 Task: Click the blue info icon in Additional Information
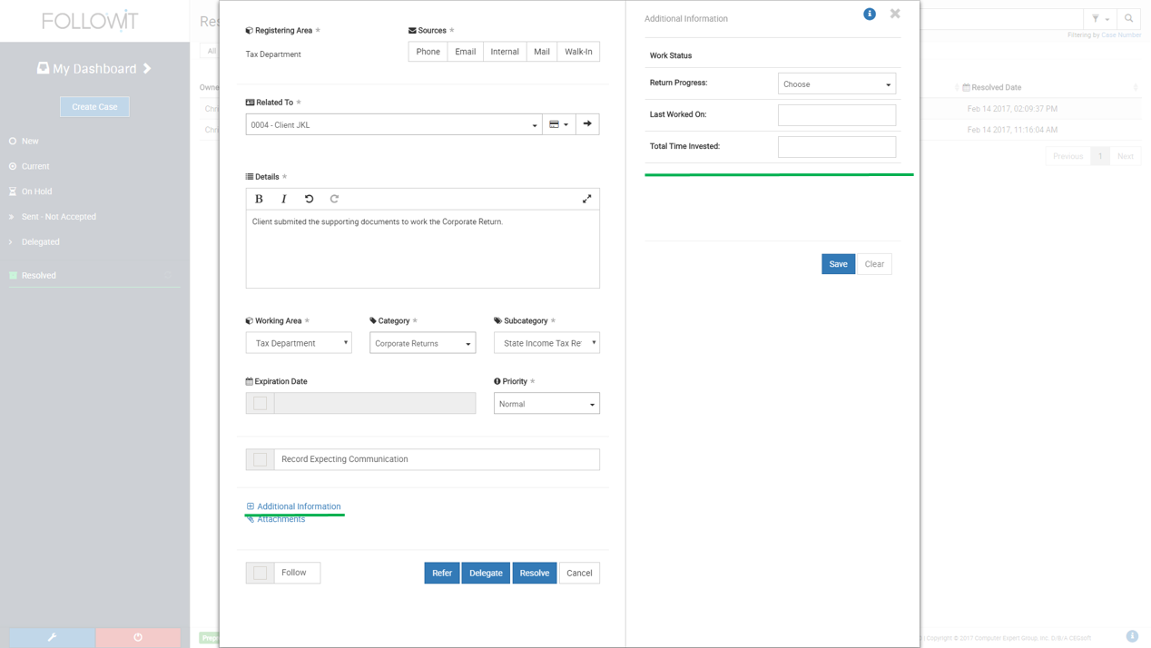[x=869, y=14]
